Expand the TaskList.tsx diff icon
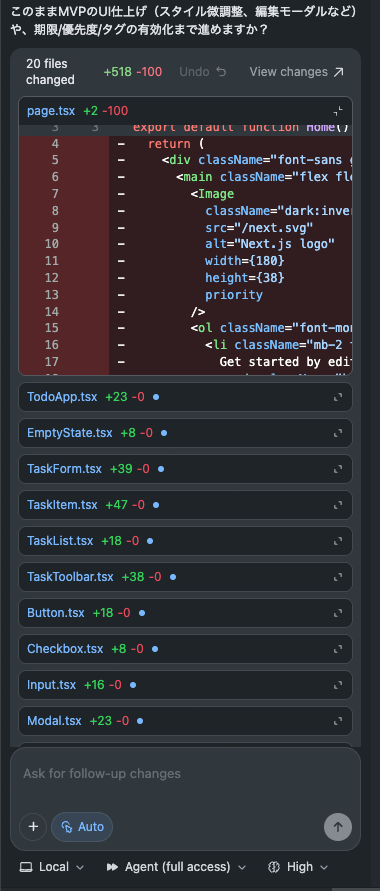380x891 pixels. pos(338,541)
